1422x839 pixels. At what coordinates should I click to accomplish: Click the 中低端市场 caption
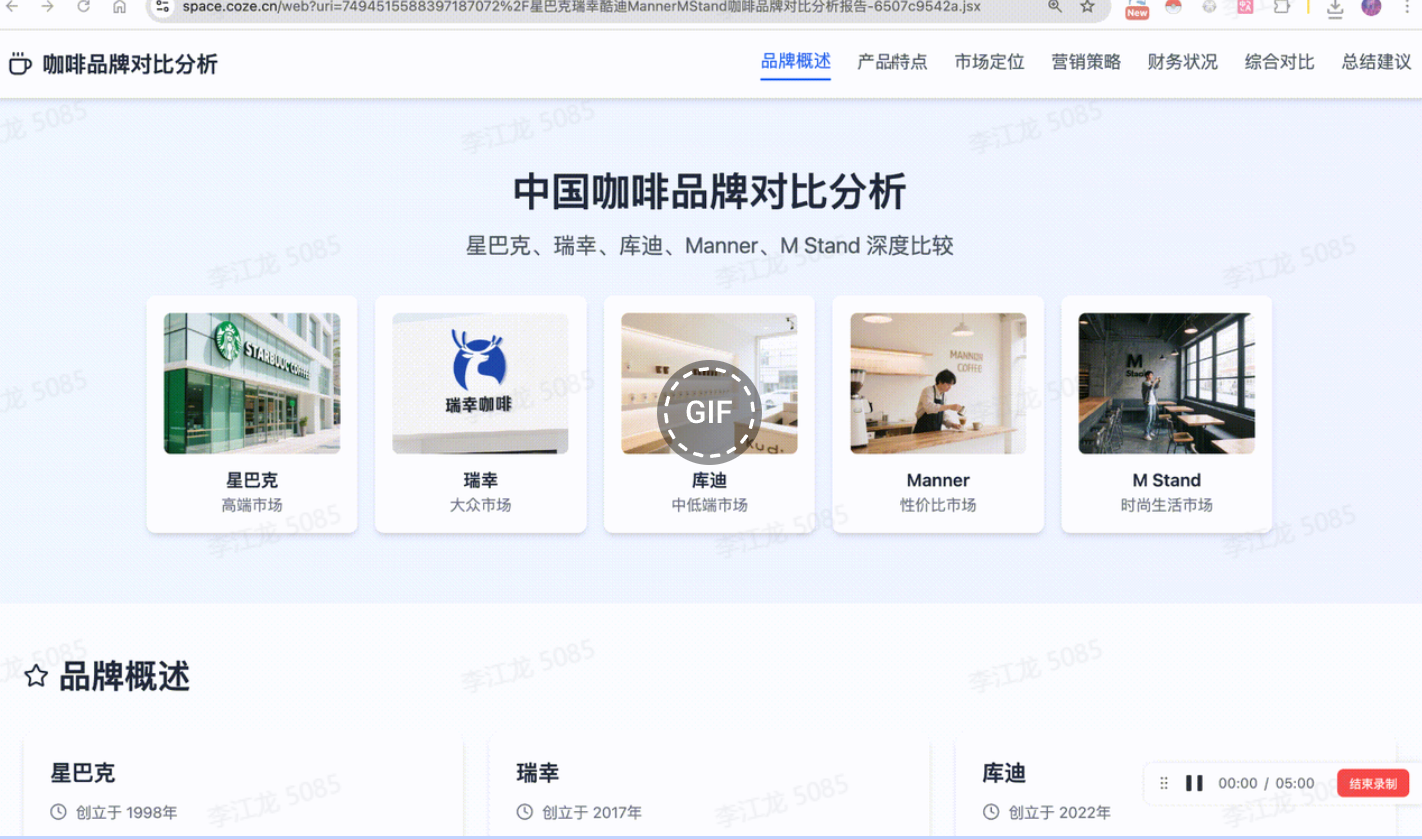(x=709, y=505)
